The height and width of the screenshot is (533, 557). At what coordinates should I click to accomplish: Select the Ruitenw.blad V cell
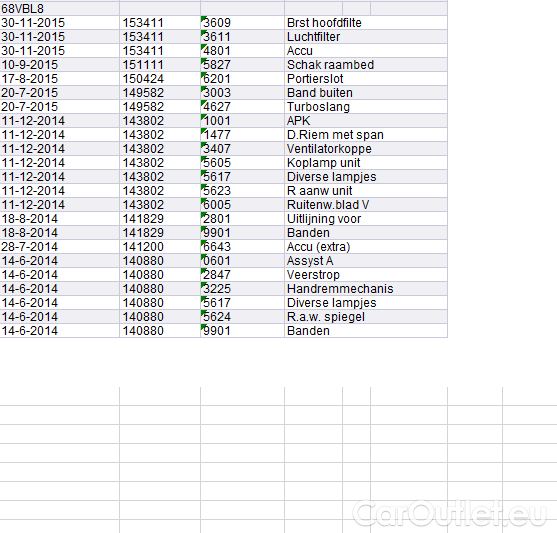(x=366, y=205)
